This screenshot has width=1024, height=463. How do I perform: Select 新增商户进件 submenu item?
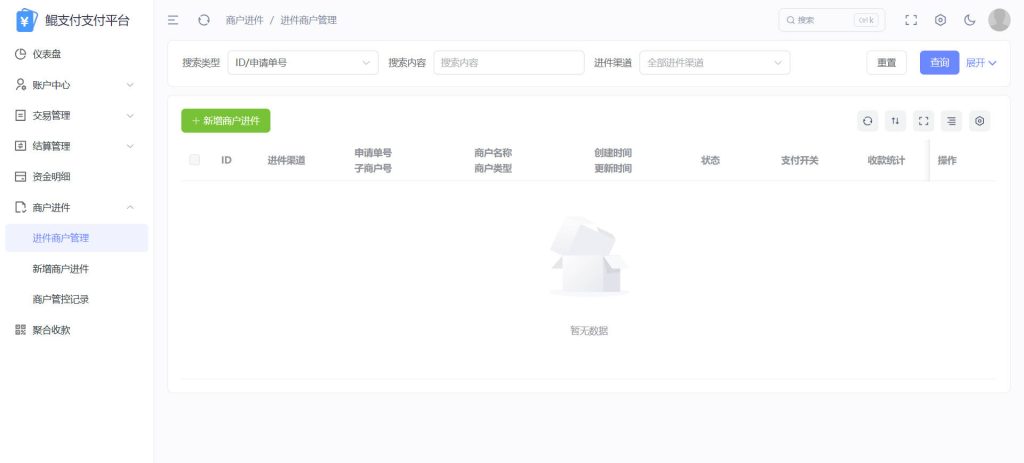click(x=76, y=268)
